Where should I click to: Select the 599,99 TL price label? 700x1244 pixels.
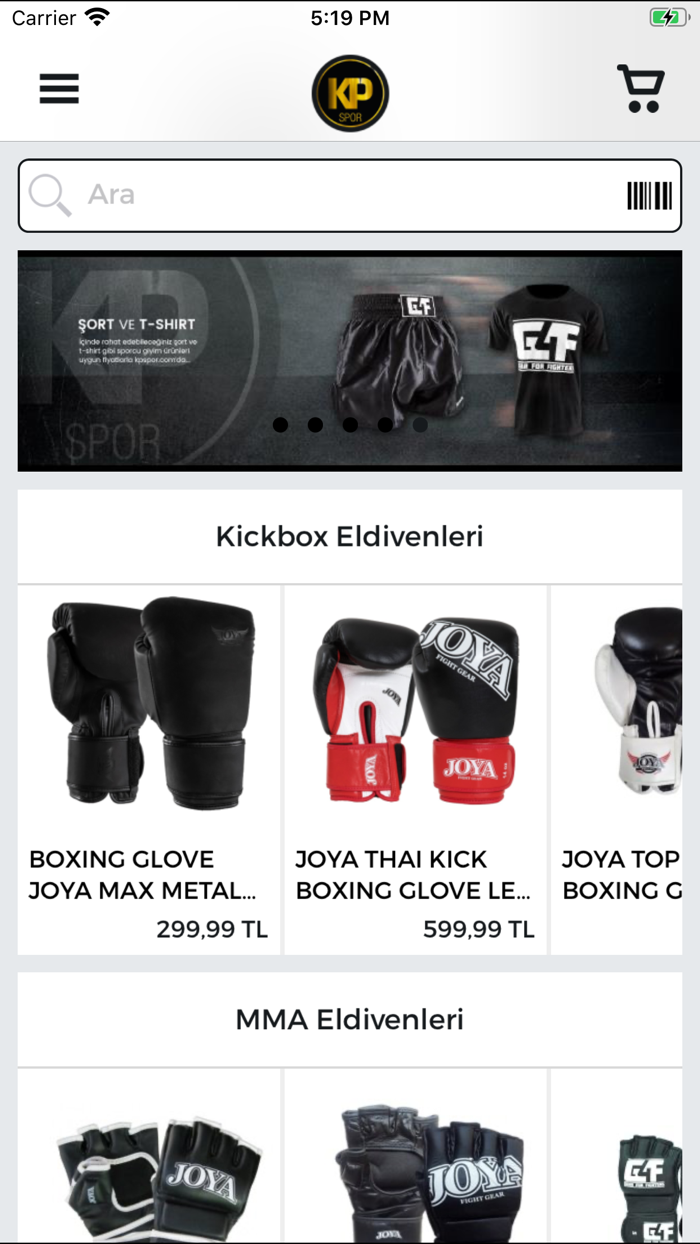479,929
